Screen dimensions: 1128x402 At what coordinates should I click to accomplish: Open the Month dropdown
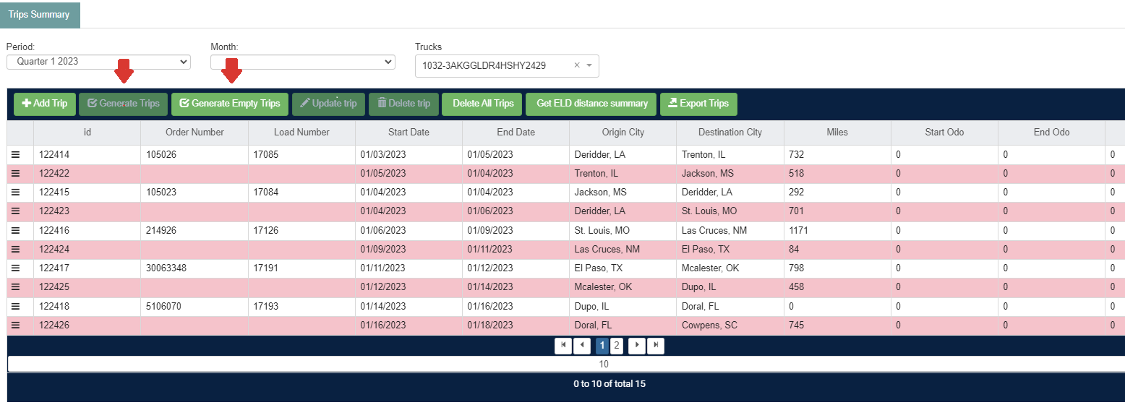303,62
